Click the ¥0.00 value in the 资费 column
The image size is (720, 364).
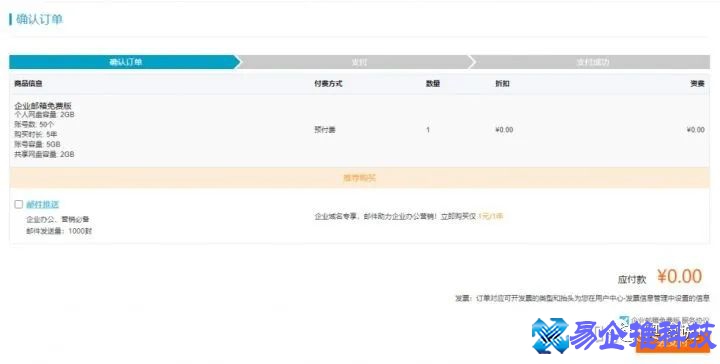coord(696,130)
